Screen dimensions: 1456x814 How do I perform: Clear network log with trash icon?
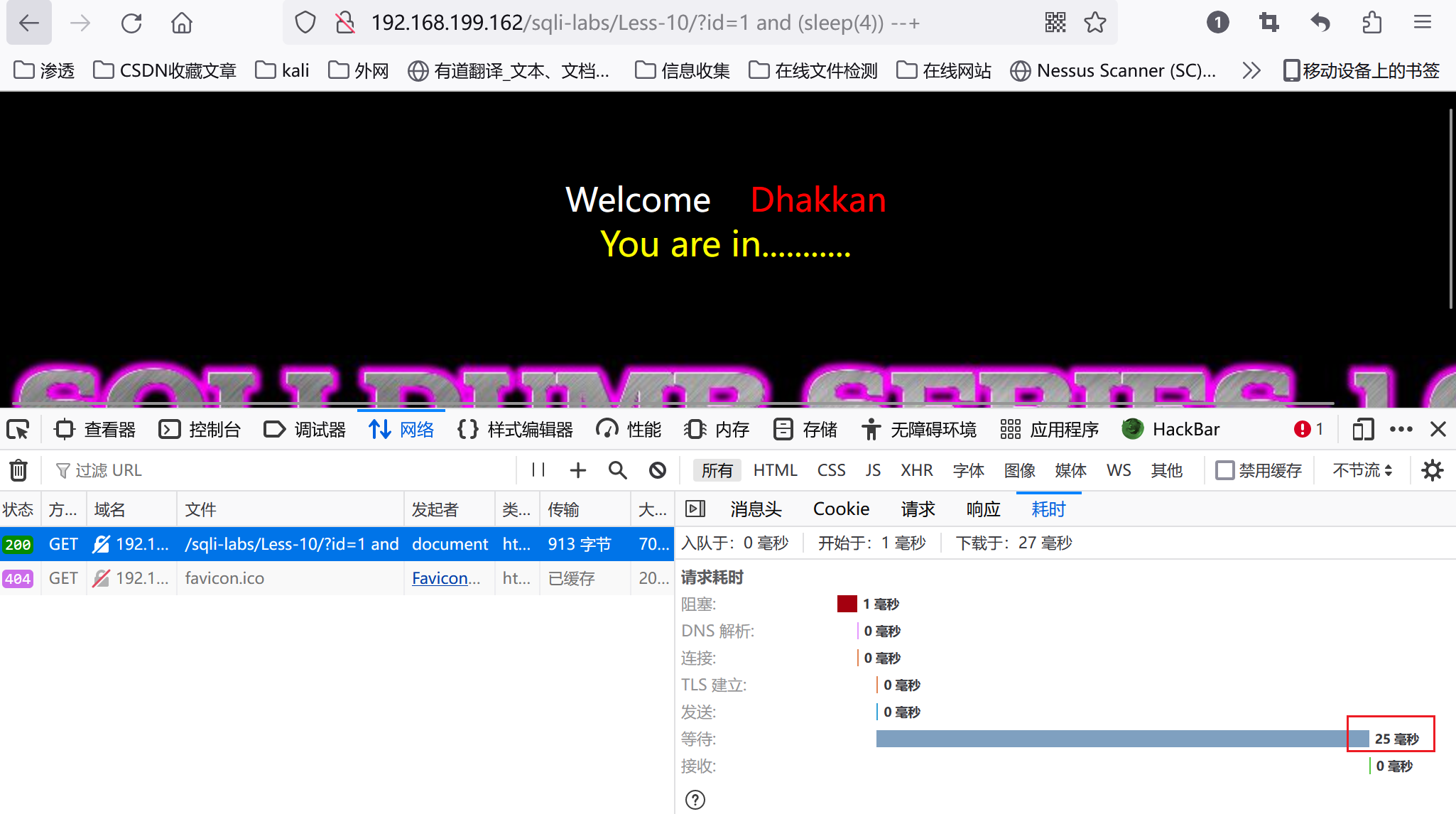(x=18, y=470)
